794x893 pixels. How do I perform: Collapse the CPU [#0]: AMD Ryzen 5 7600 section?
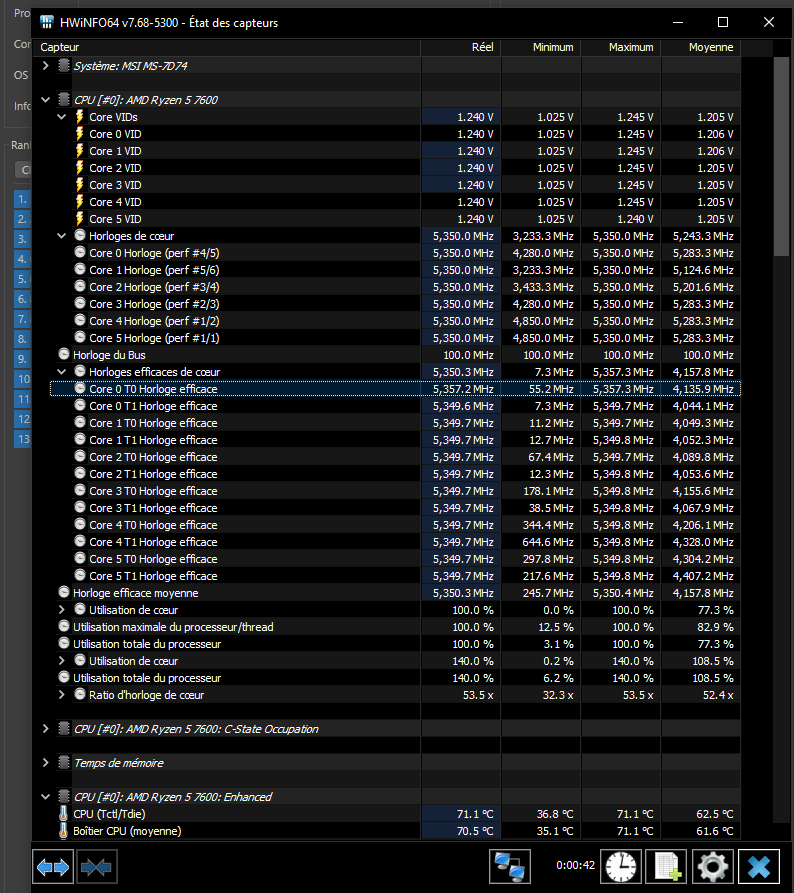(x=46, y=100)
